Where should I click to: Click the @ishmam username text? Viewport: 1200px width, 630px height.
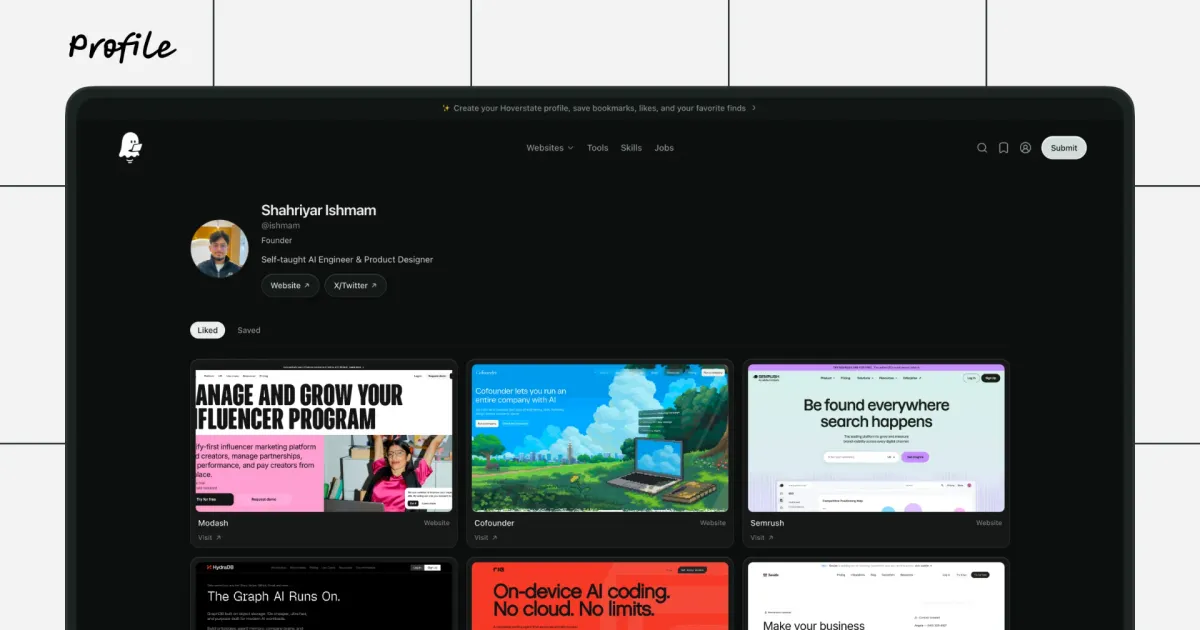[x=281, y=226]
